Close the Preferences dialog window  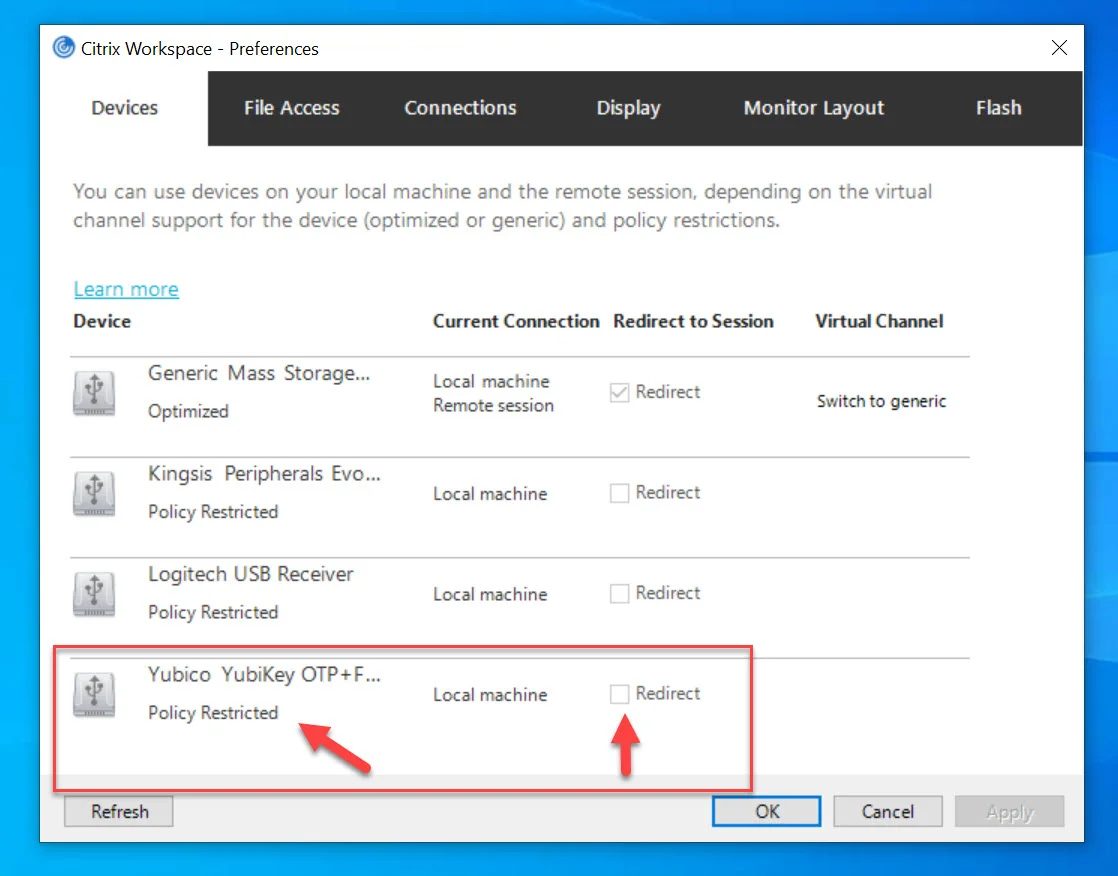click(1059, 48)
